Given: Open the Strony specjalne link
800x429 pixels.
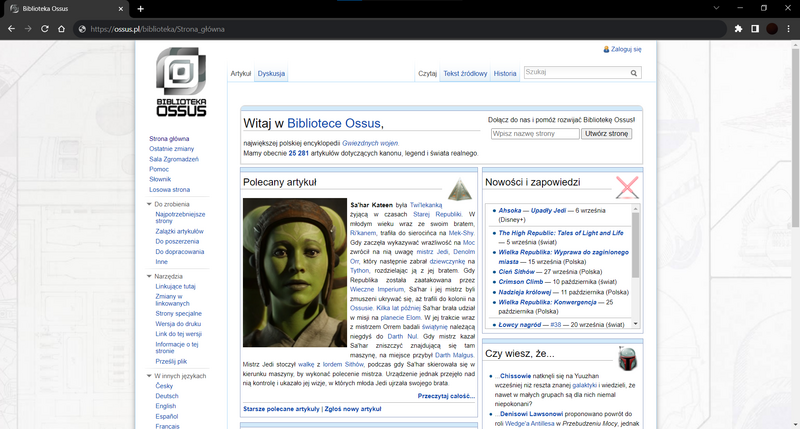Looking at the screenshot, I should pos(179,314).
